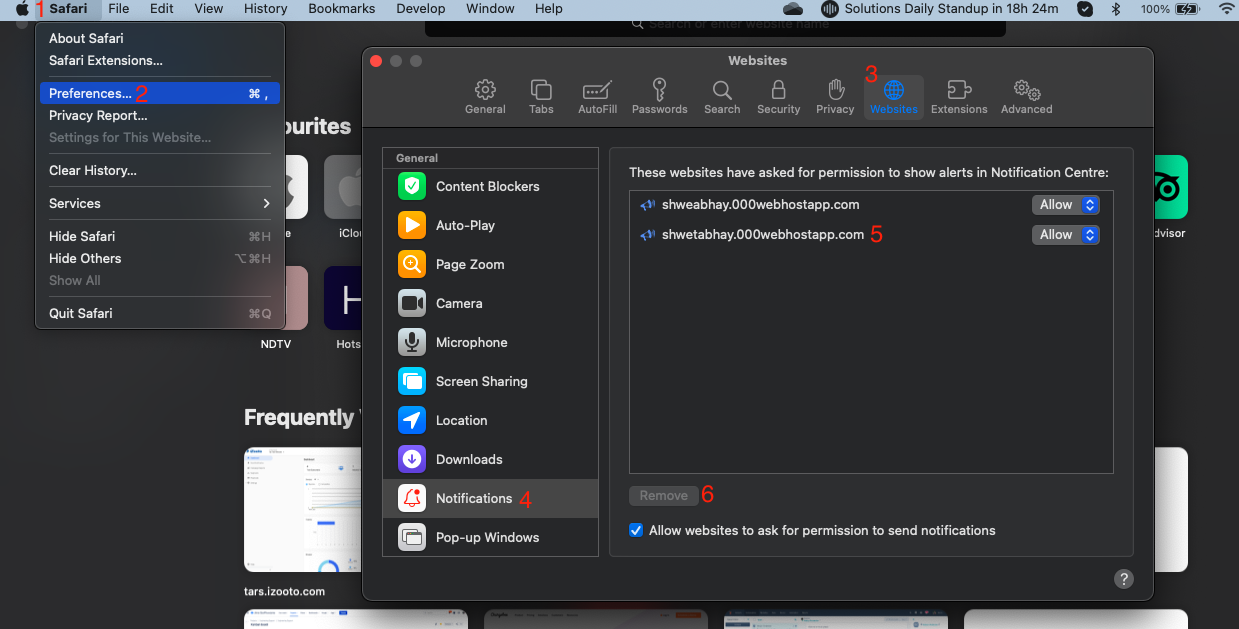1239x629 pixels.
Task: Select Screen Sharing in the sidebar
Action: [490, 381]
